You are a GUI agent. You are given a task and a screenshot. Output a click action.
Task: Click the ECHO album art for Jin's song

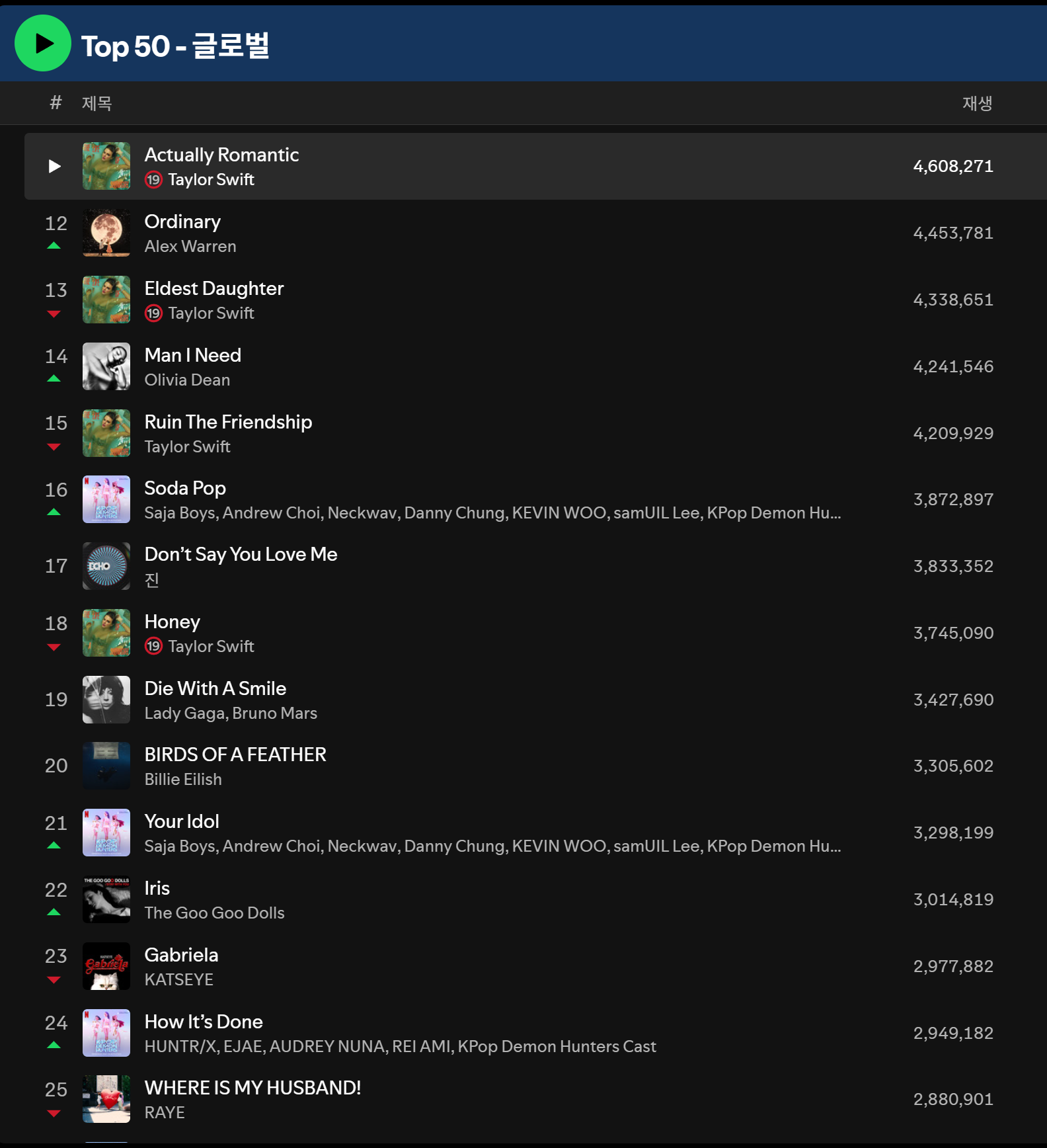tap(106, 566)
